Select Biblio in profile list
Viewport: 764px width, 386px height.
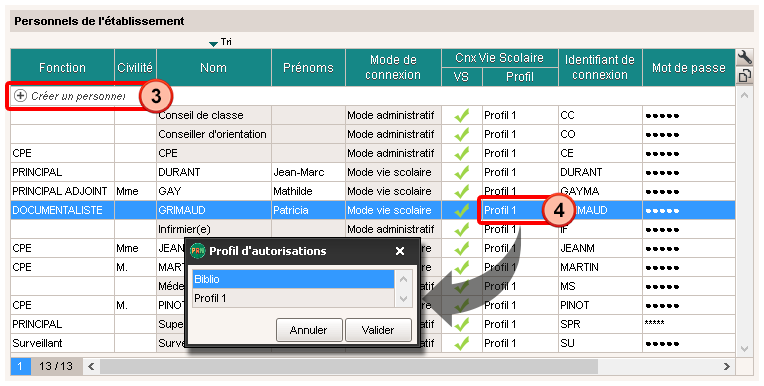coord(293,279)
